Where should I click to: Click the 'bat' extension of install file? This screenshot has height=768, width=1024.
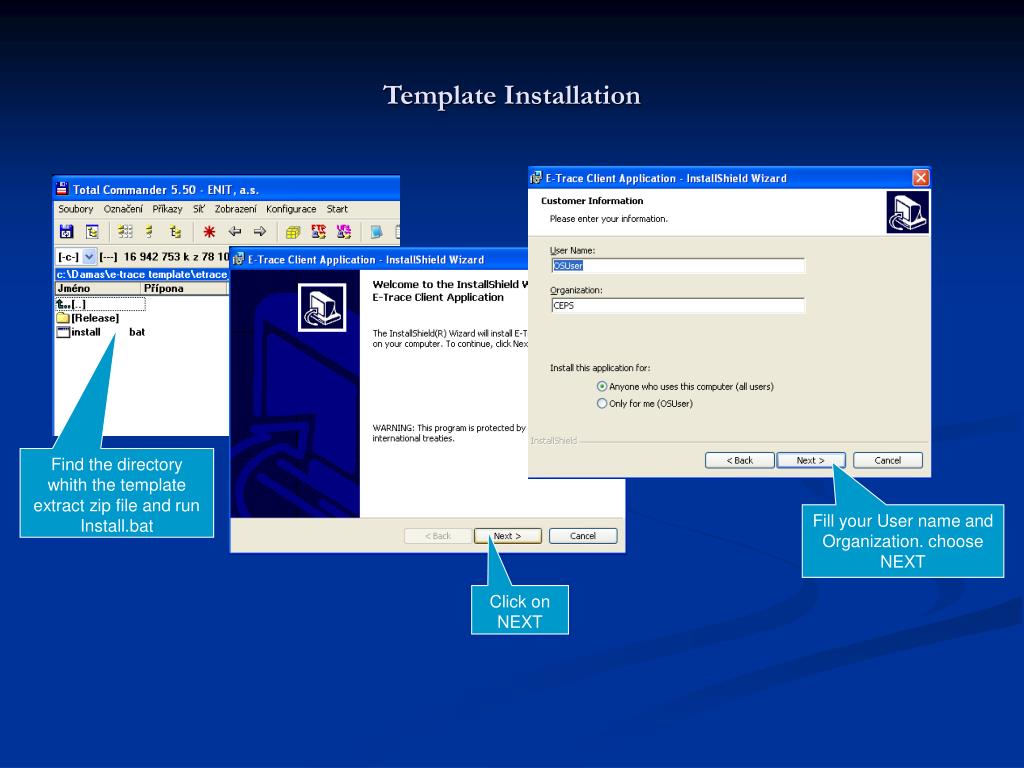136,332
